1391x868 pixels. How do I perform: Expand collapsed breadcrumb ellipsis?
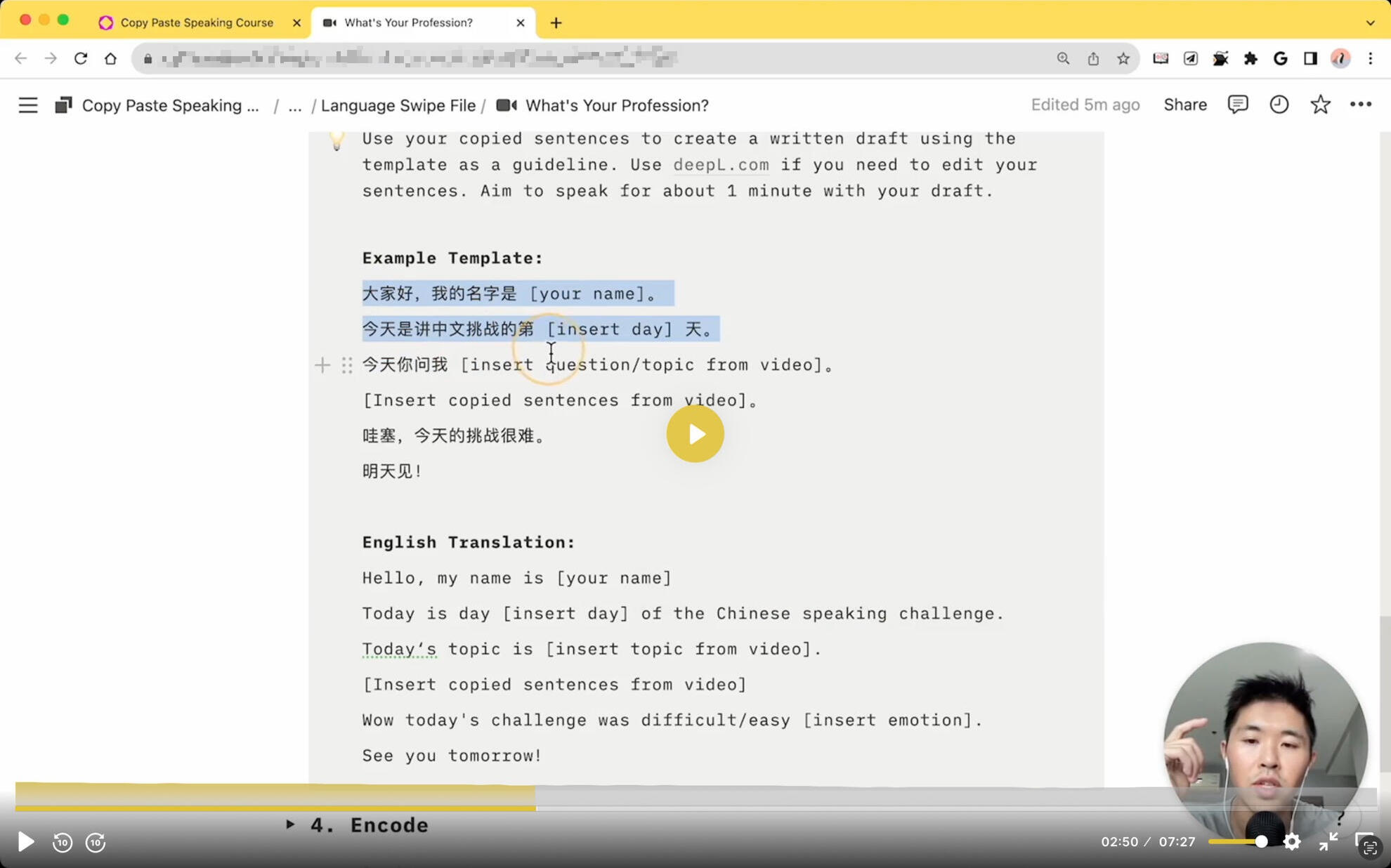295,105
